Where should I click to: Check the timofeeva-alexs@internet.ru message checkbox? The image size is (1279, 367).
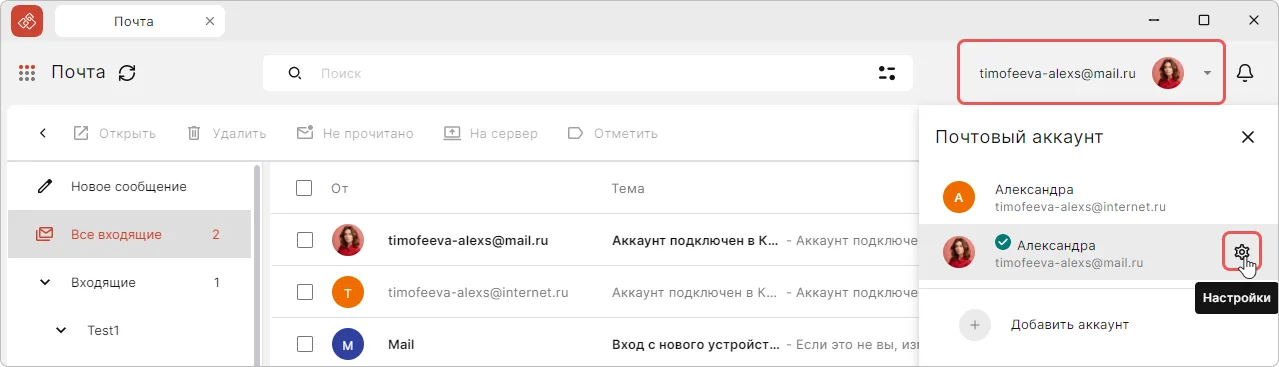coord(305,292)
